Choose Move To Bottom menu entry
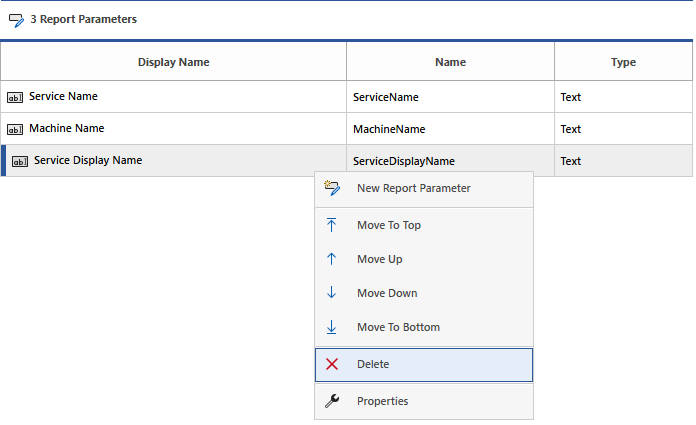This screenshot has height=425, width=696. [398, 327]
